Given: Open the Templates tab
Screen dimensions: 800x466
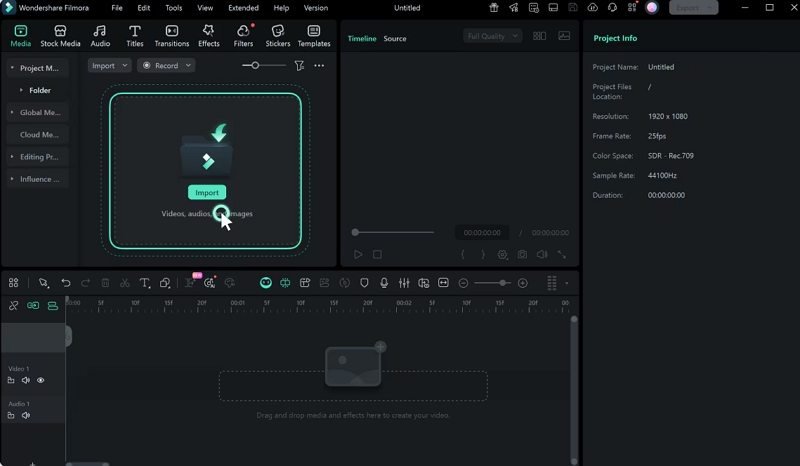Looking at the screenshot, I should point(314,36).
